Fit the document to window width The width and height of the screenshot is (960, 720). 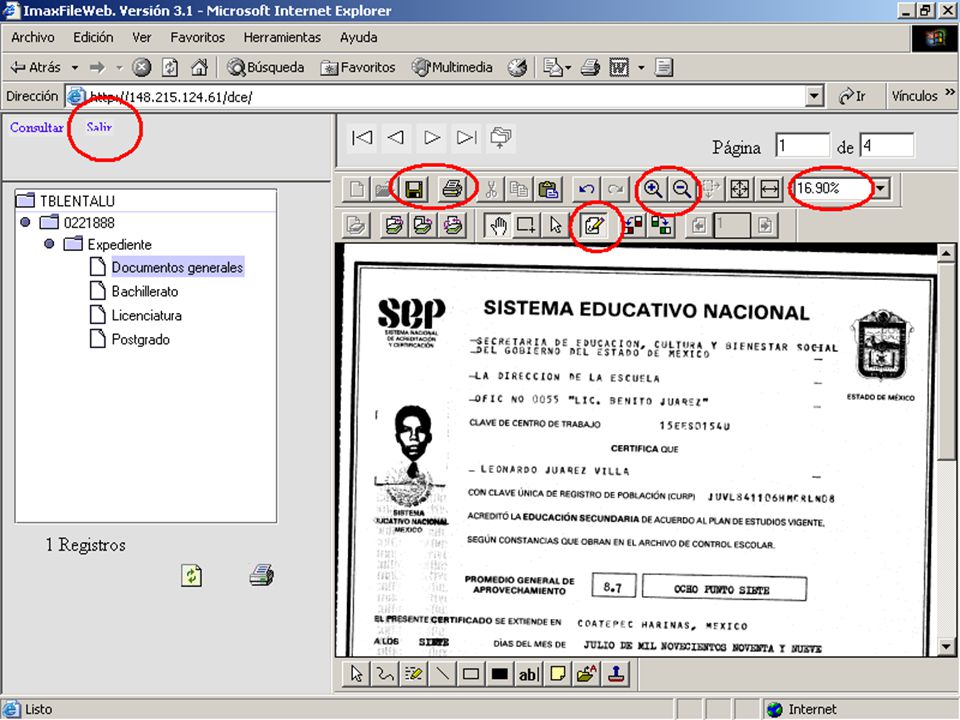click(x=769, y=189)
